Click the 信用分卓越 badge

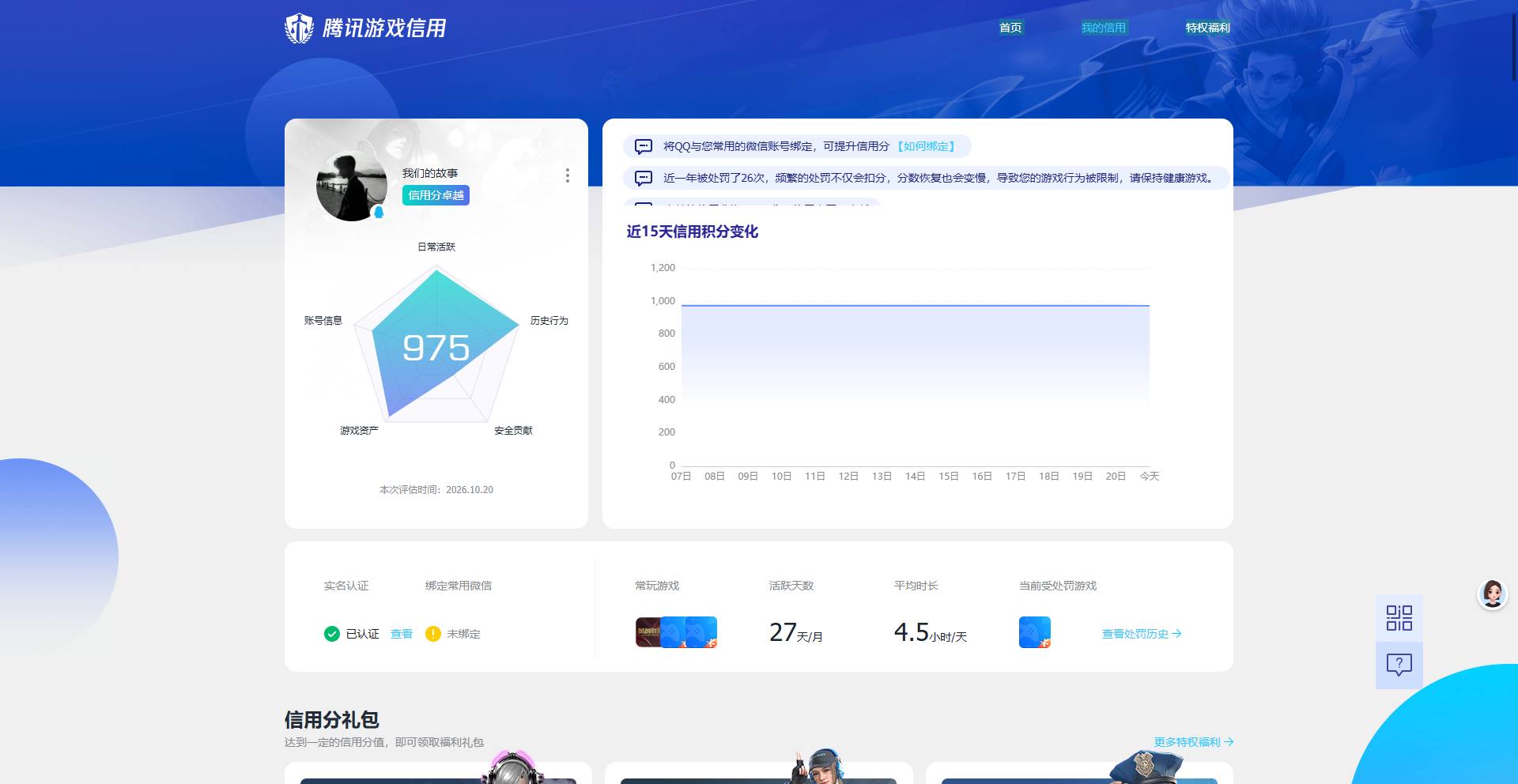tap(436, 195)
